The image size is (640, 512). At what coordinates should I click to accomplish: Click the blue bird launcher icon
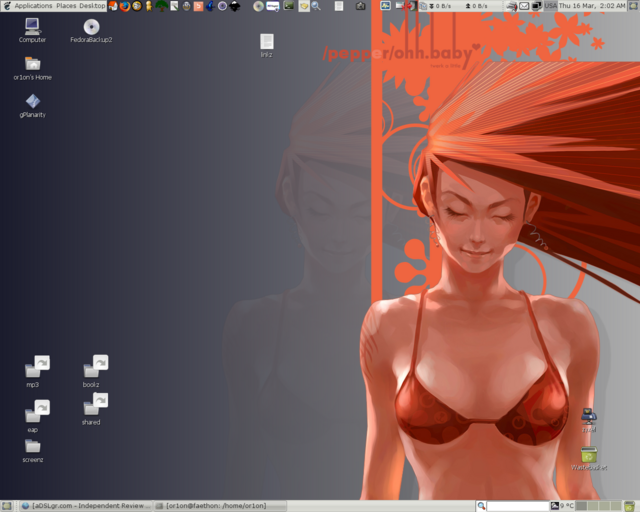[210, 6]
